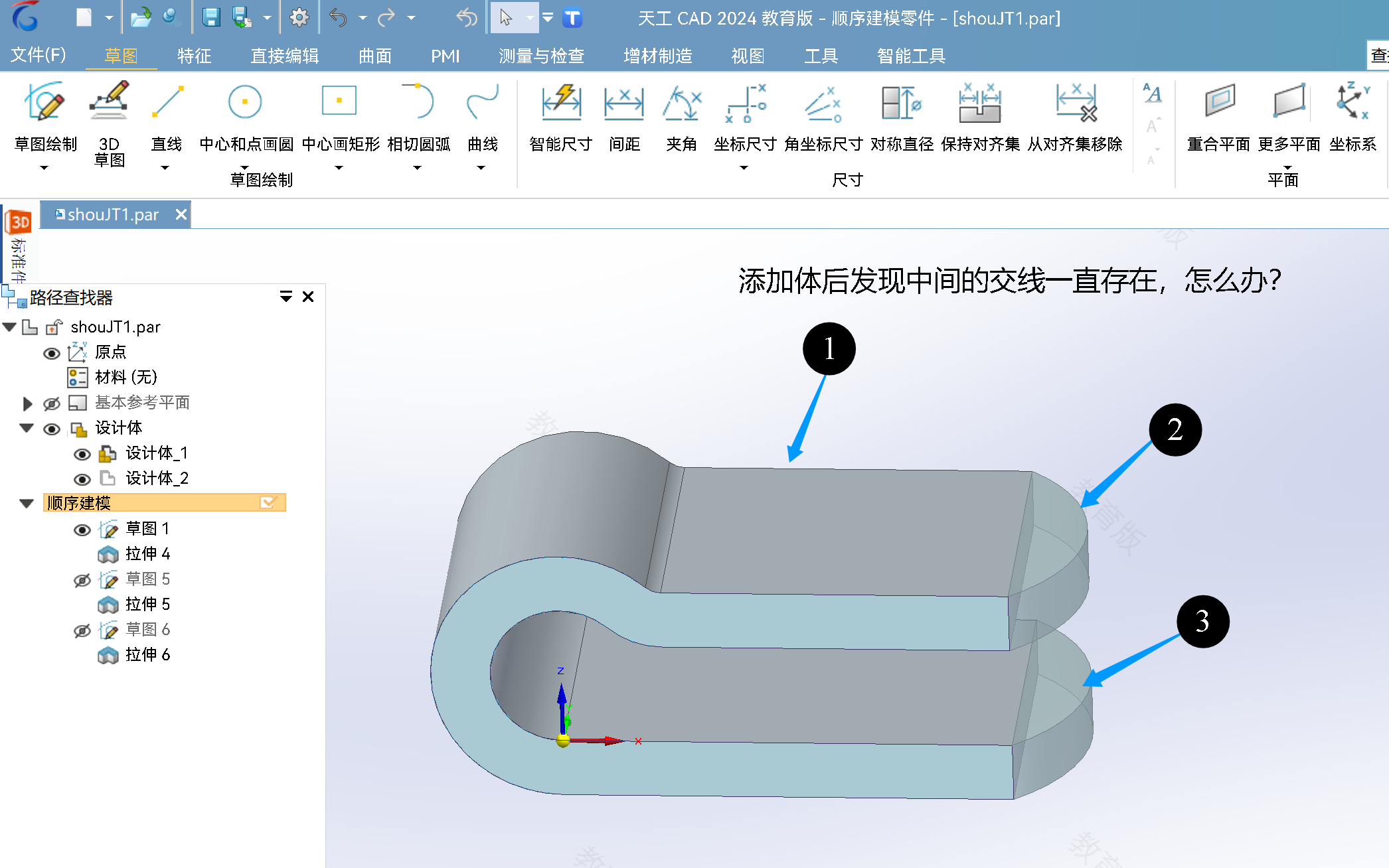
Task: Choose the 中心画矩形 rectangle tool
Action: click(x=340, y=116)
